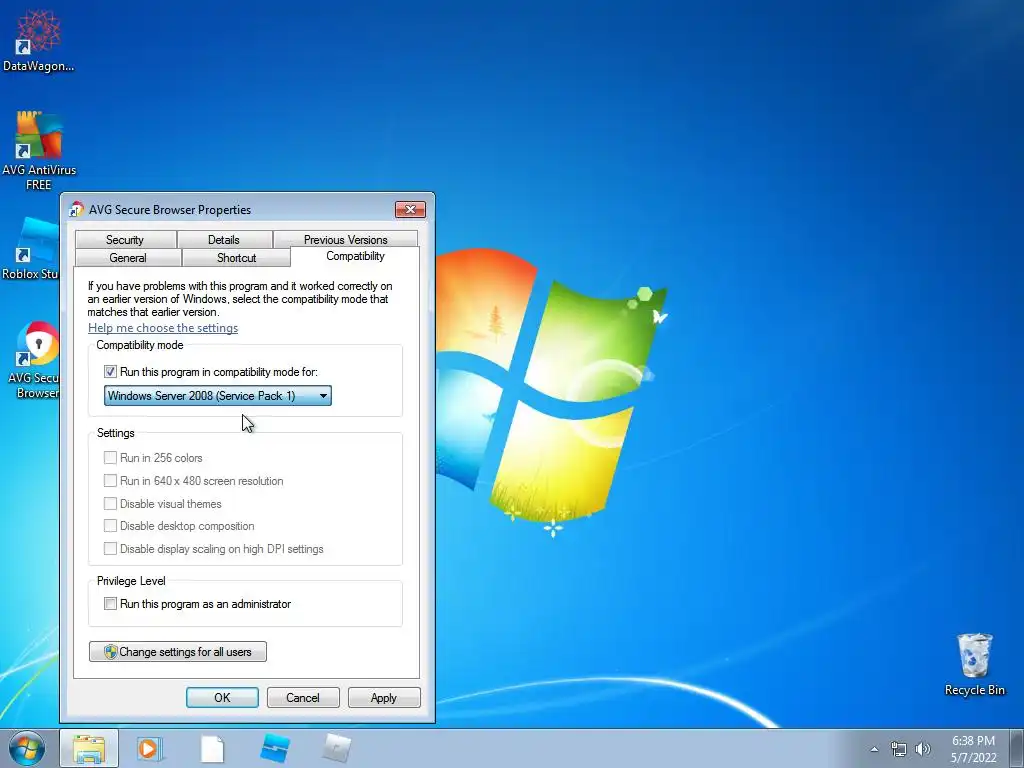Open the volume speaker tray icon
The image size is (1024, 768).
[923, 749]
